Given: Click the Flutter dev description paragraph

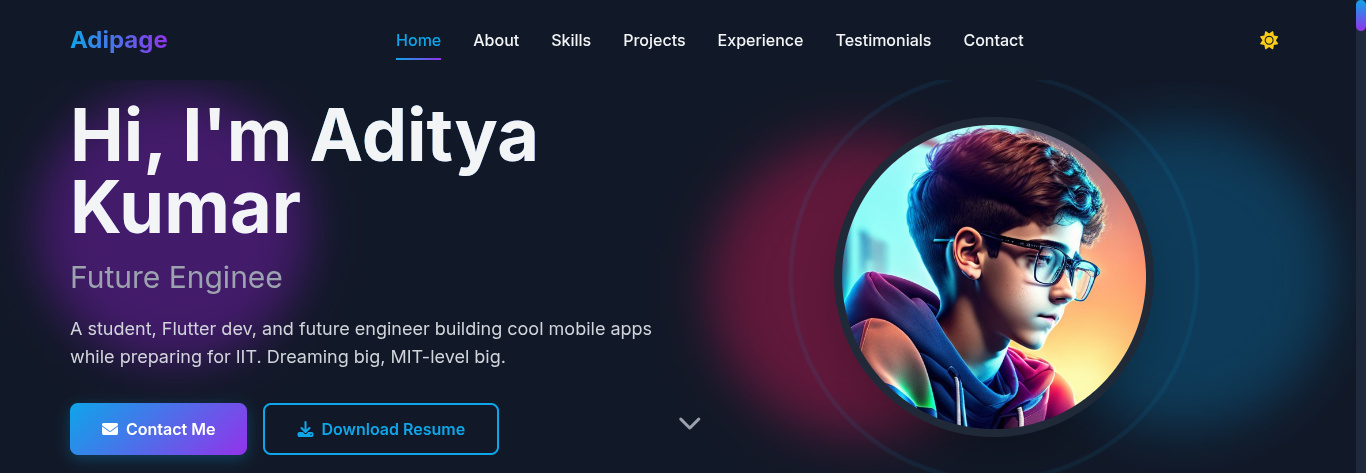Looking at the screenshot, I should click(x=361, y=342).
